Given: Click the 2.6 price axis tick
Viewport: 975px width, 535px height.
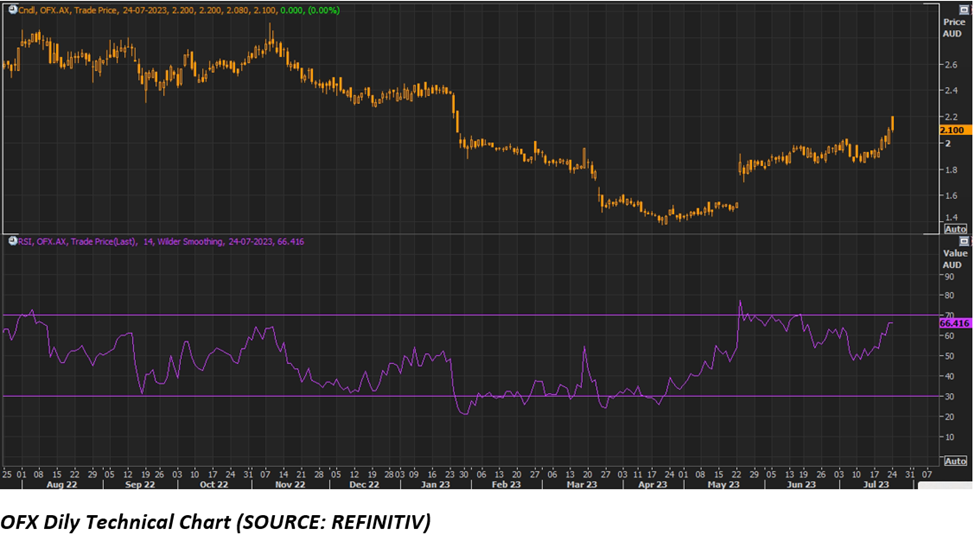Looking at the screenshot, I should pos(950,64).
